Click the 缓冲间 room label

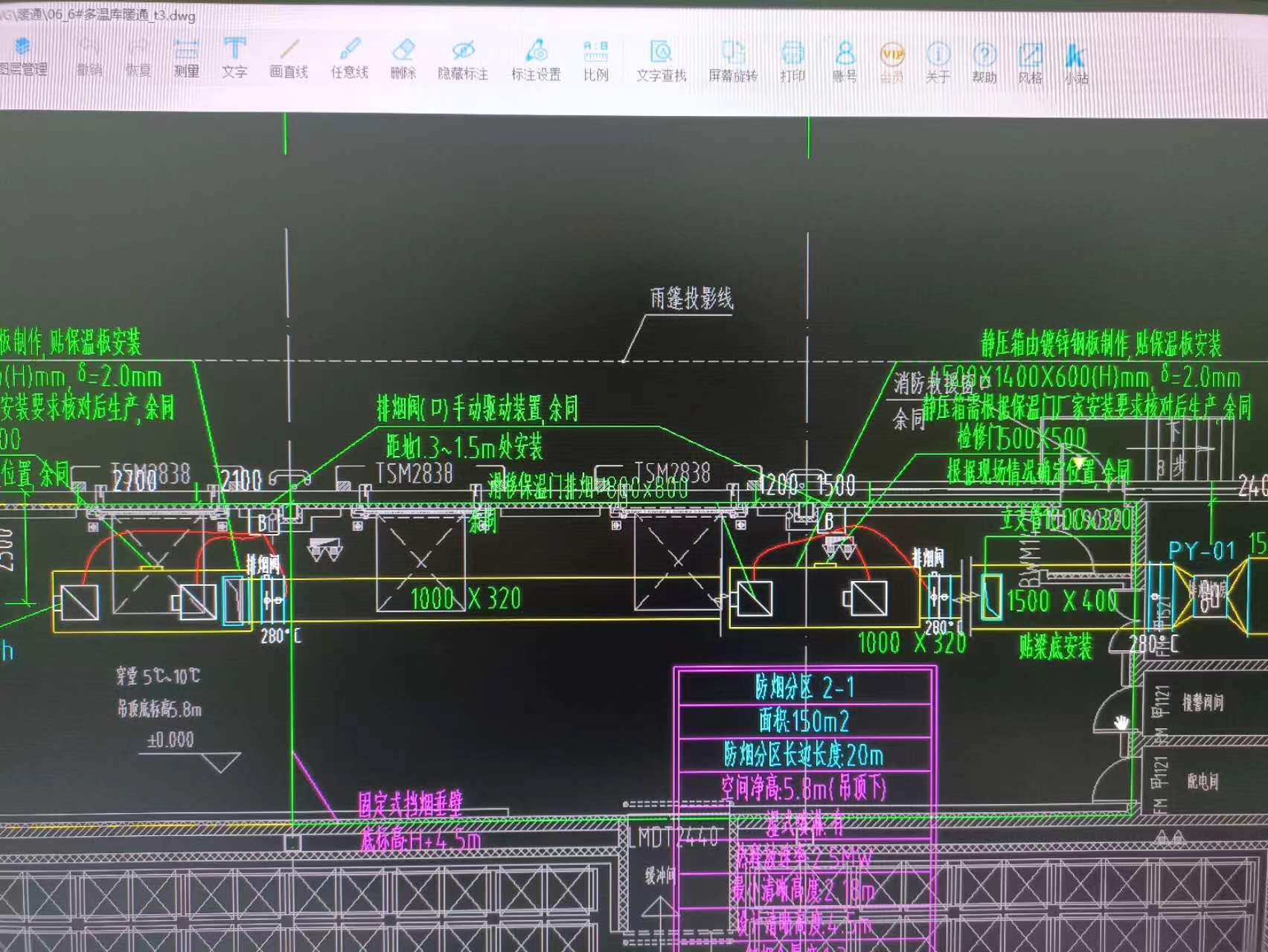(660, 875)
